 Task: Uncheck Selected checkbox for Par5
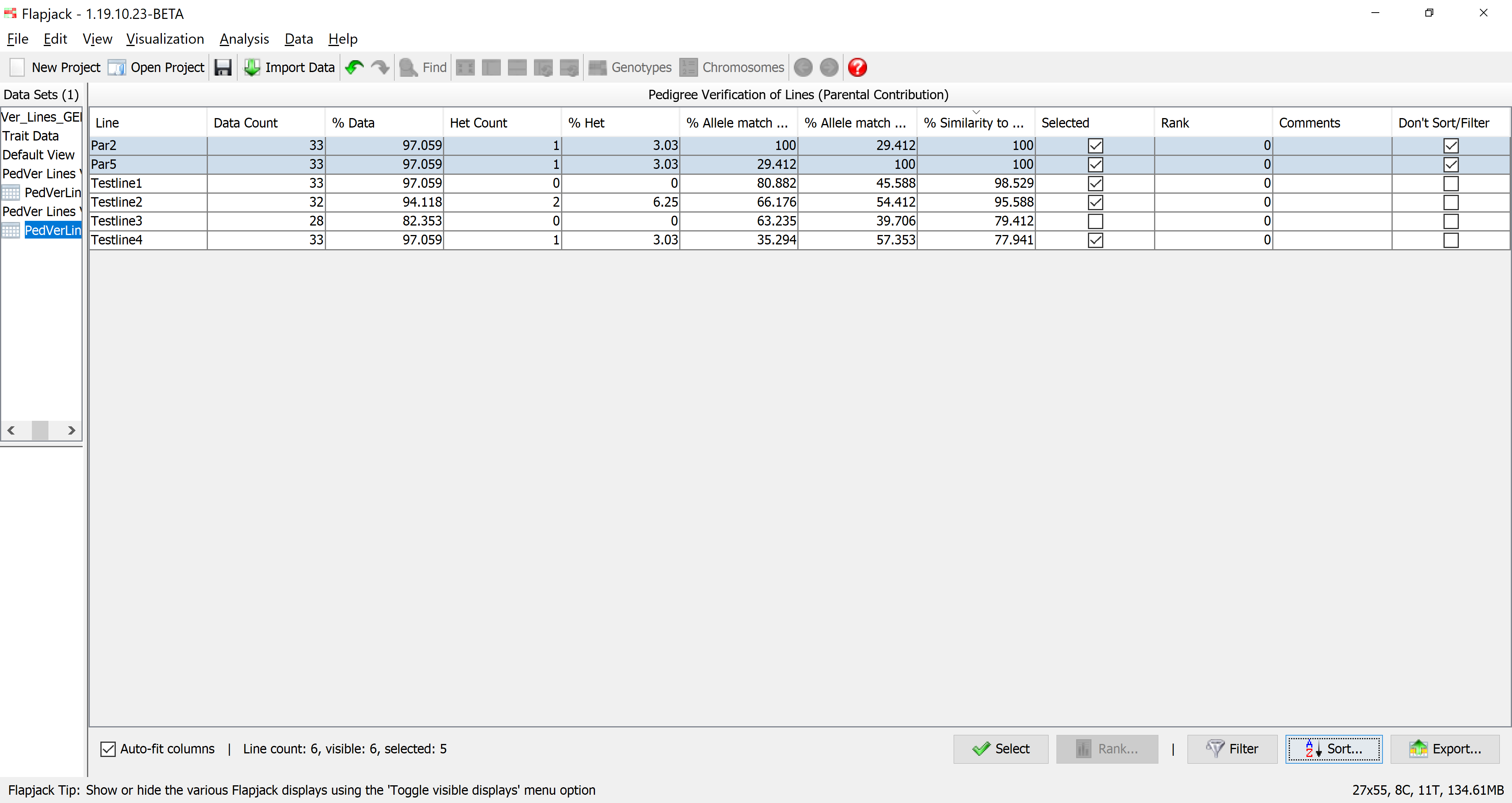[x=1095, y=165]
